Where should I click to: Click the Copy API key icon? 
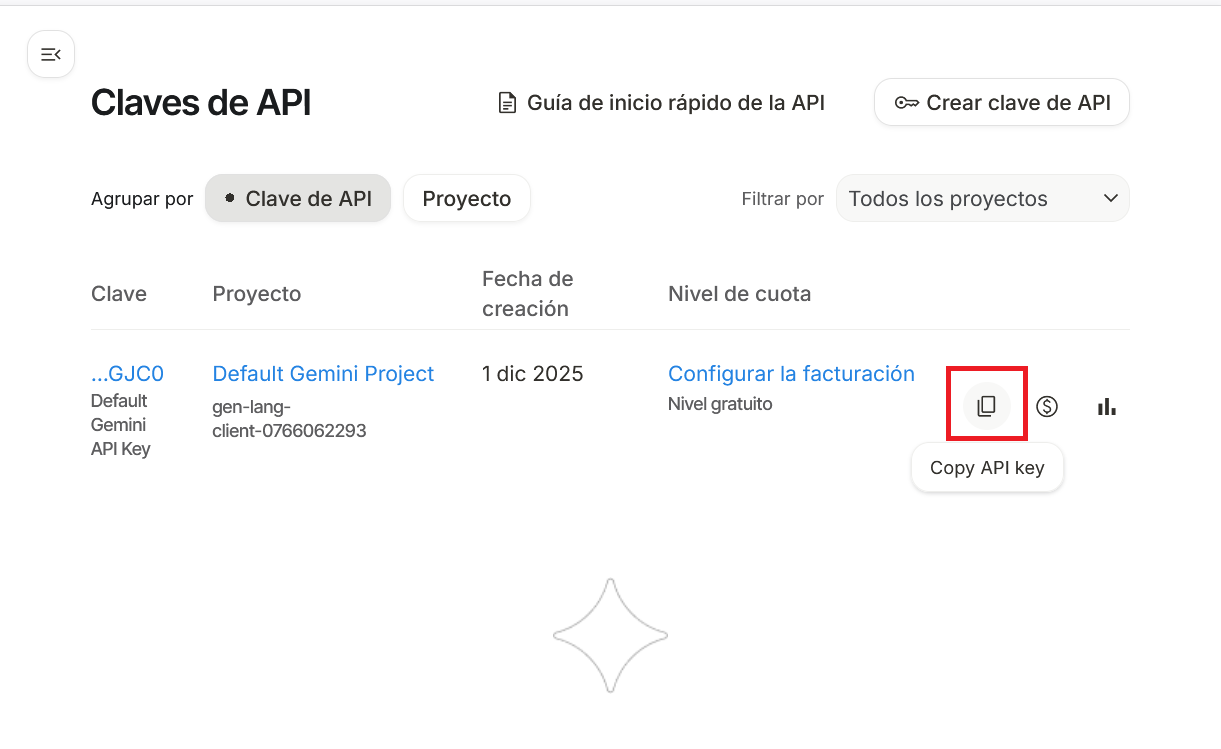point(986,406)
